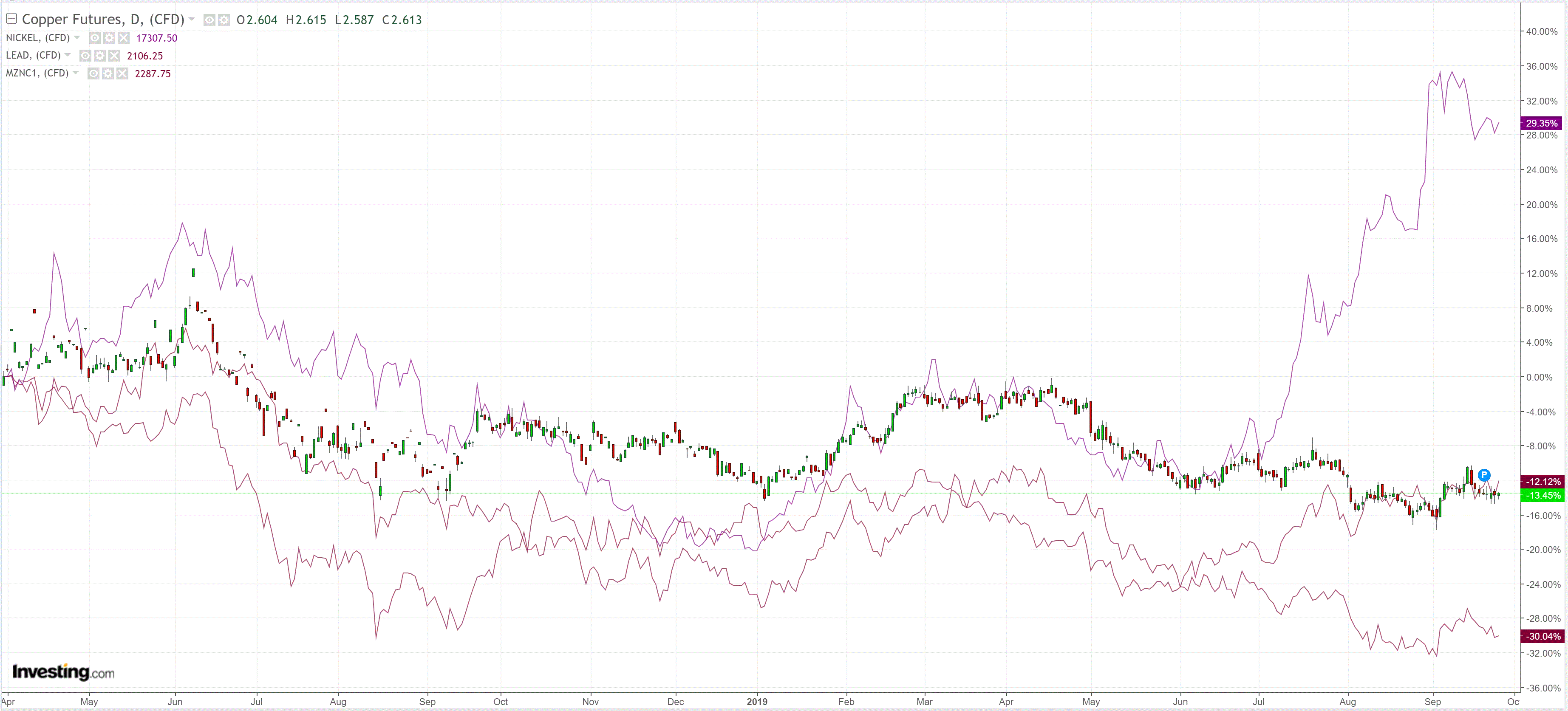Screen dimensions: 1568x711
Task: Click the blue P marker on chart
Action: (x=1484, y=475)
